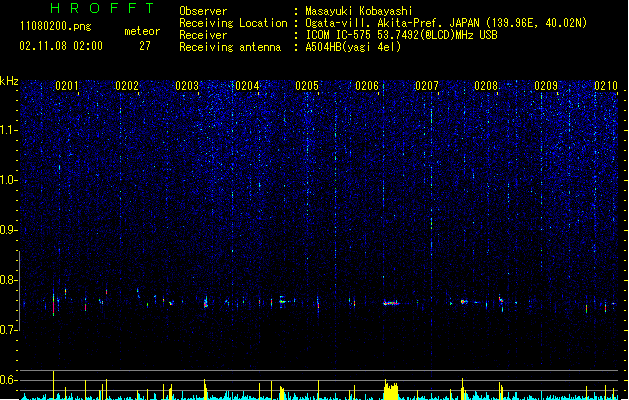
Task: Click the date stamp 02.11.08 02:00
Action: coord(61,46)
